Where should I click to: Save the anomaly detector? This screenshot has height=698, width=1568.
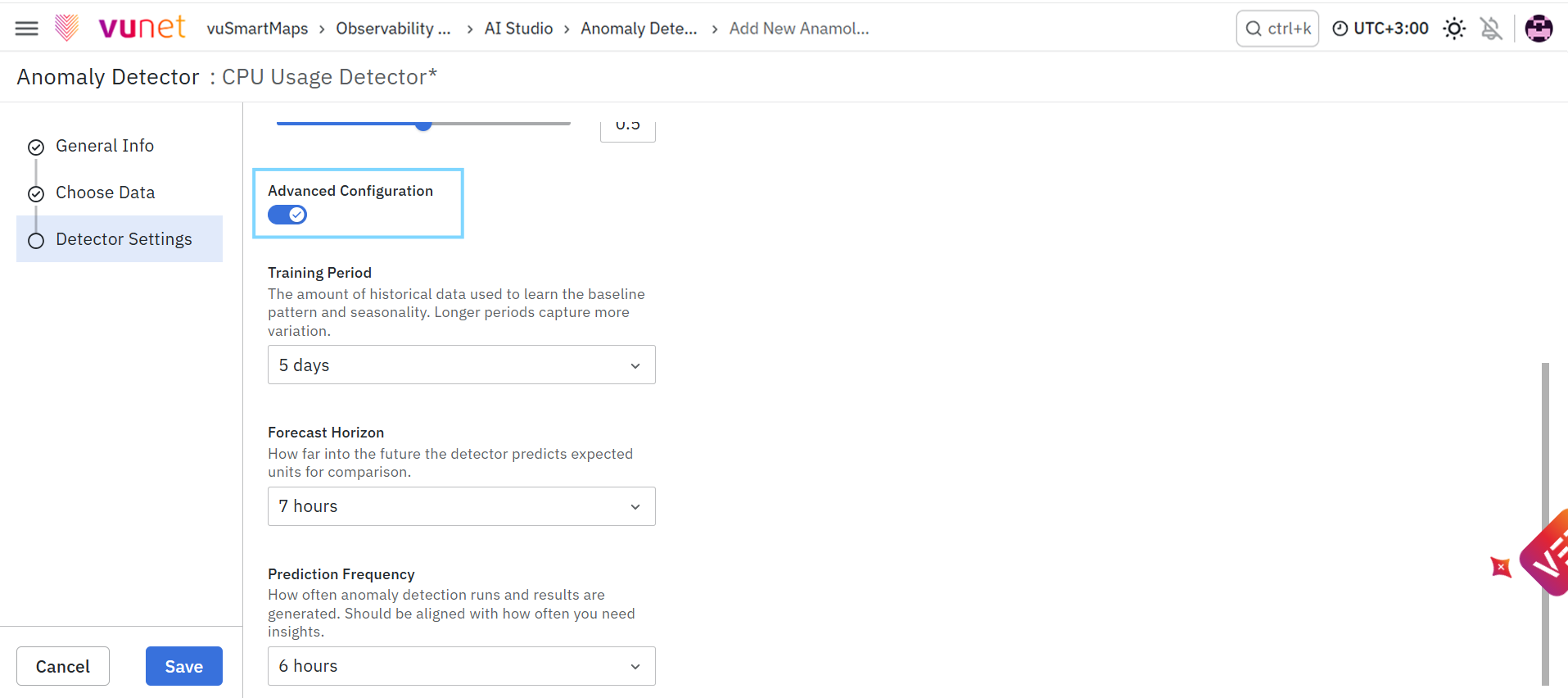(x=184, y=666)
